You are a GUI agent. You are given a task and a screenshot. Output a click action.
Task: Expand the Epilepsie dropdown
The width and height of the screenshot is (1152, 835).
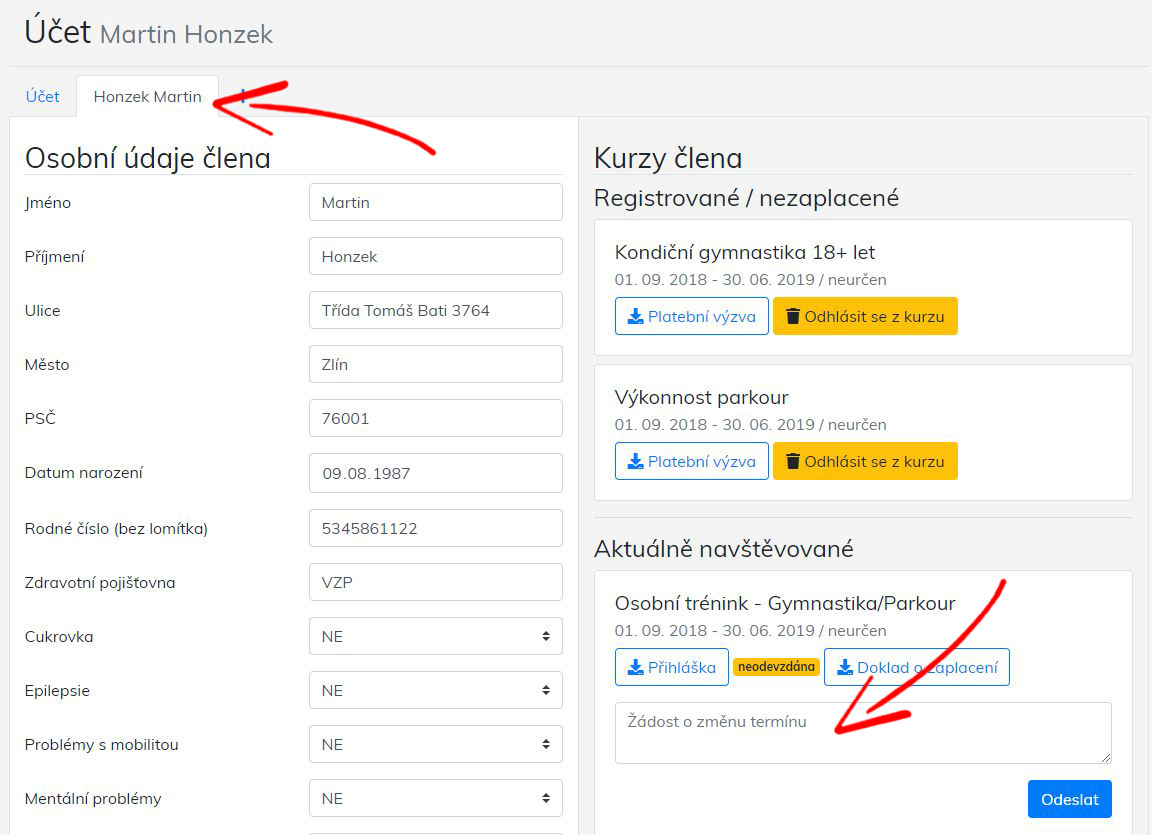[435, 690]
